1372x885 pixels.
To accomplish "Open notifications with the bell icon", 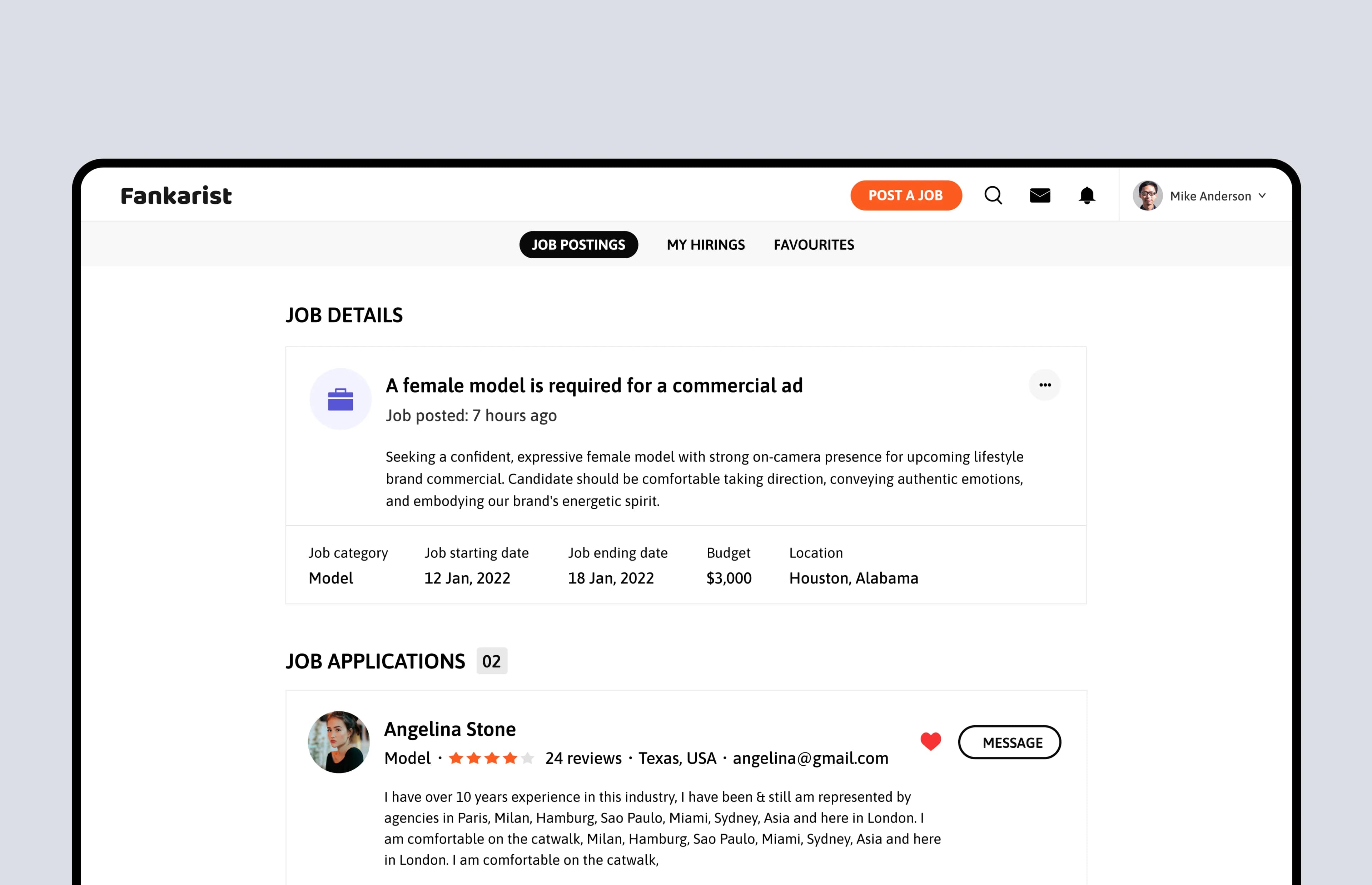I will [1087, 195].
